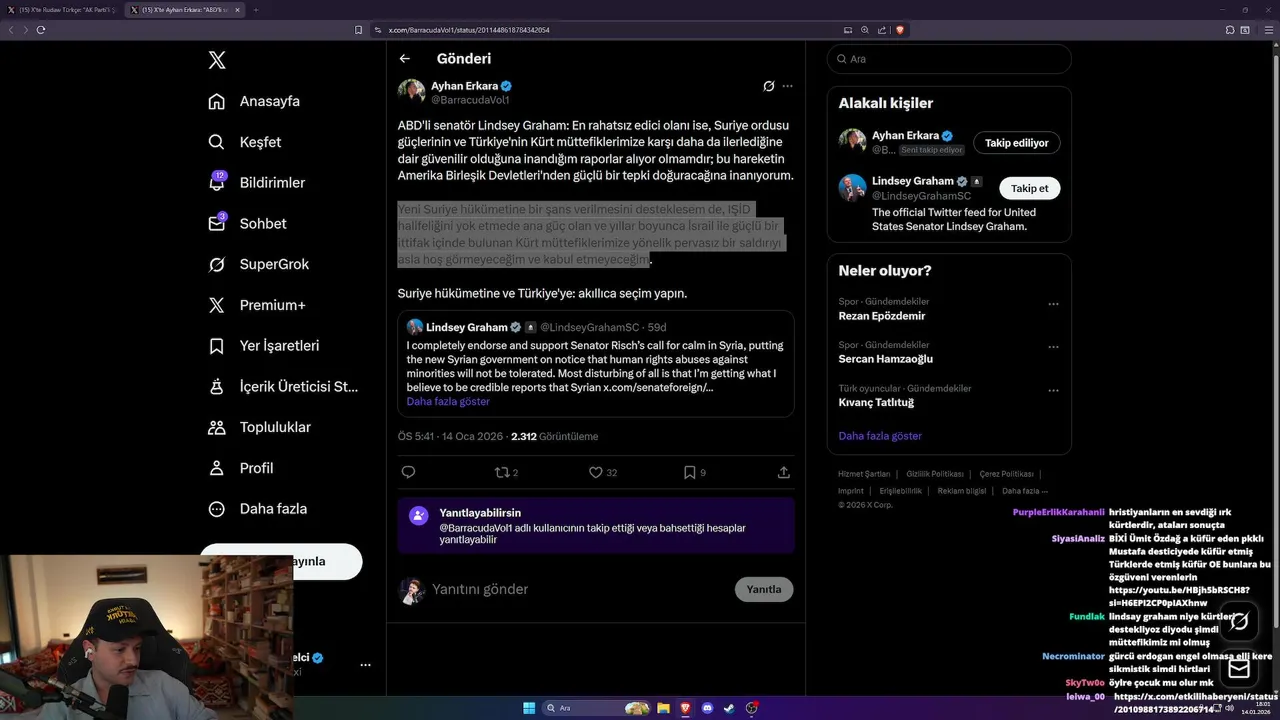The width and height of the screenshot is (1280, 720).
Task: Switch to the first browser tab
Action: [60, 10]
